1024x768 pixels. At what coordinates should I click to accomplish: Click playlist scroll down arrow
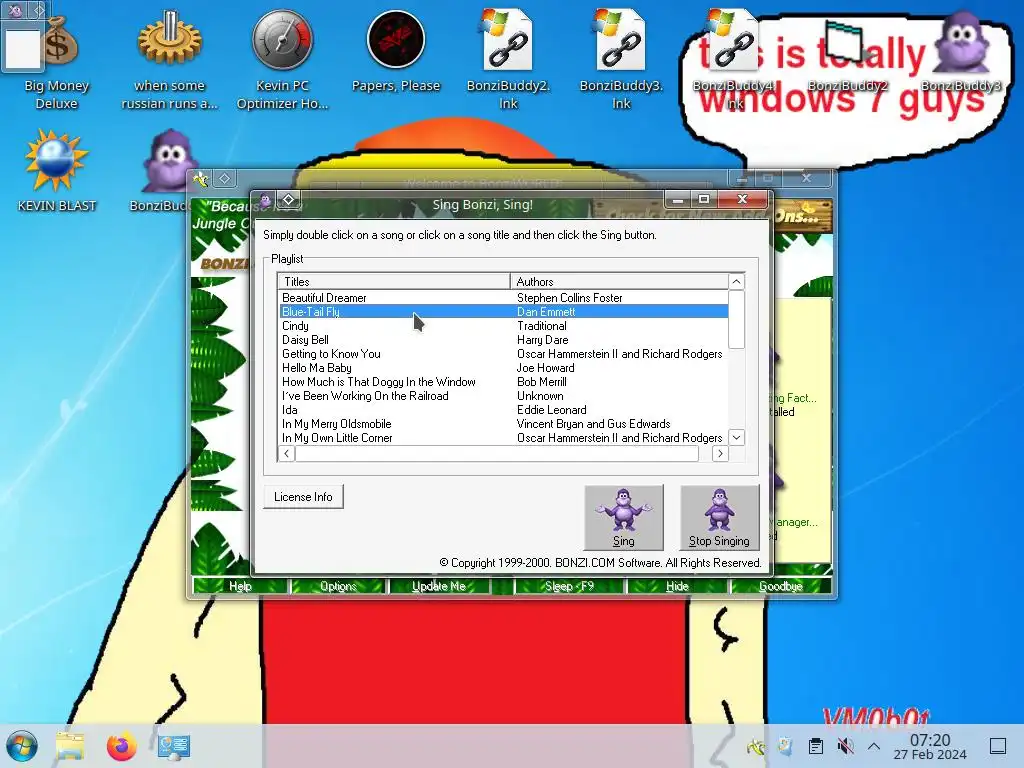(x=737, y=438)
